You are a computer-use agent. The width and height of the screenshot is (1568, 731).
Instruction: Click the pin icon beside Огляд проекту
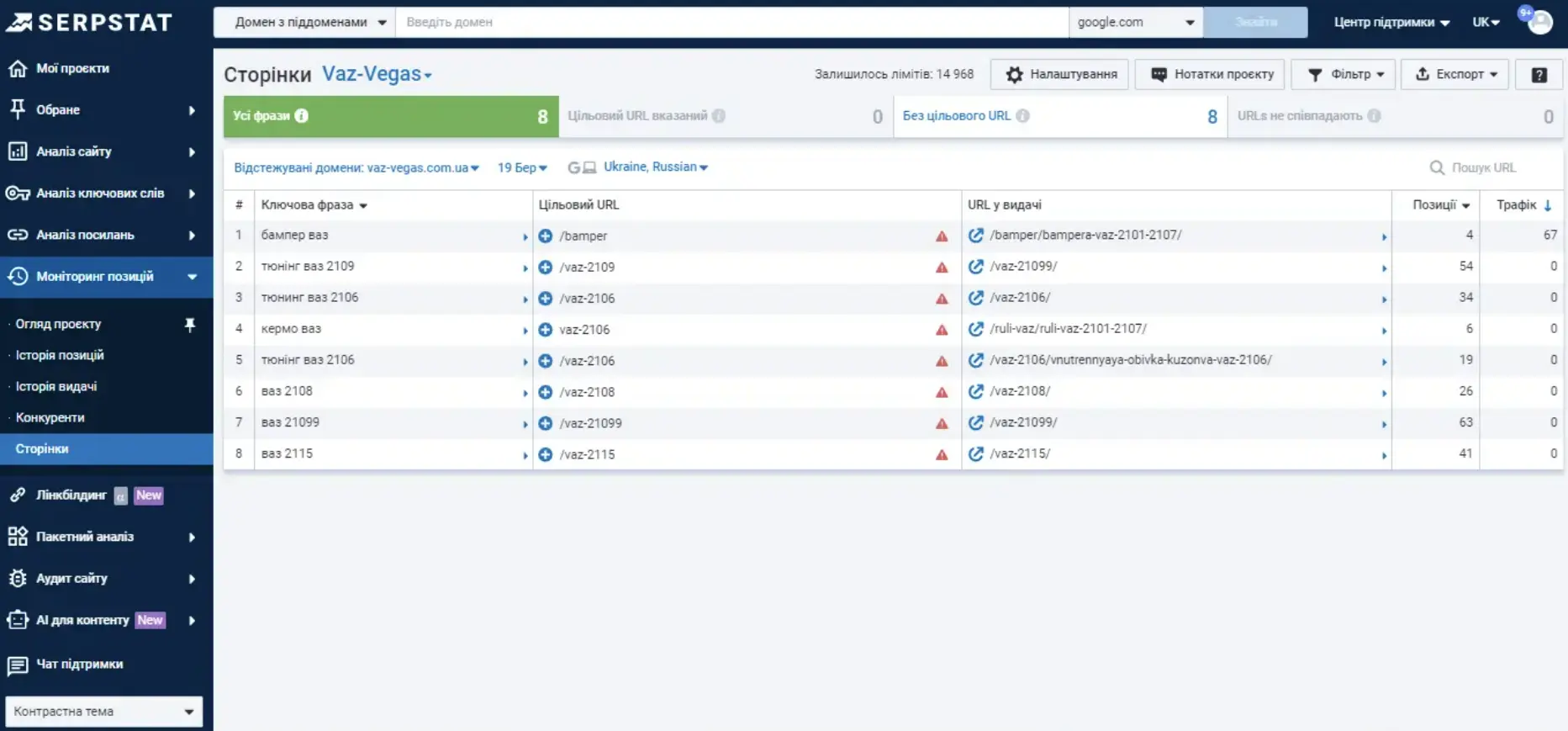190,325
